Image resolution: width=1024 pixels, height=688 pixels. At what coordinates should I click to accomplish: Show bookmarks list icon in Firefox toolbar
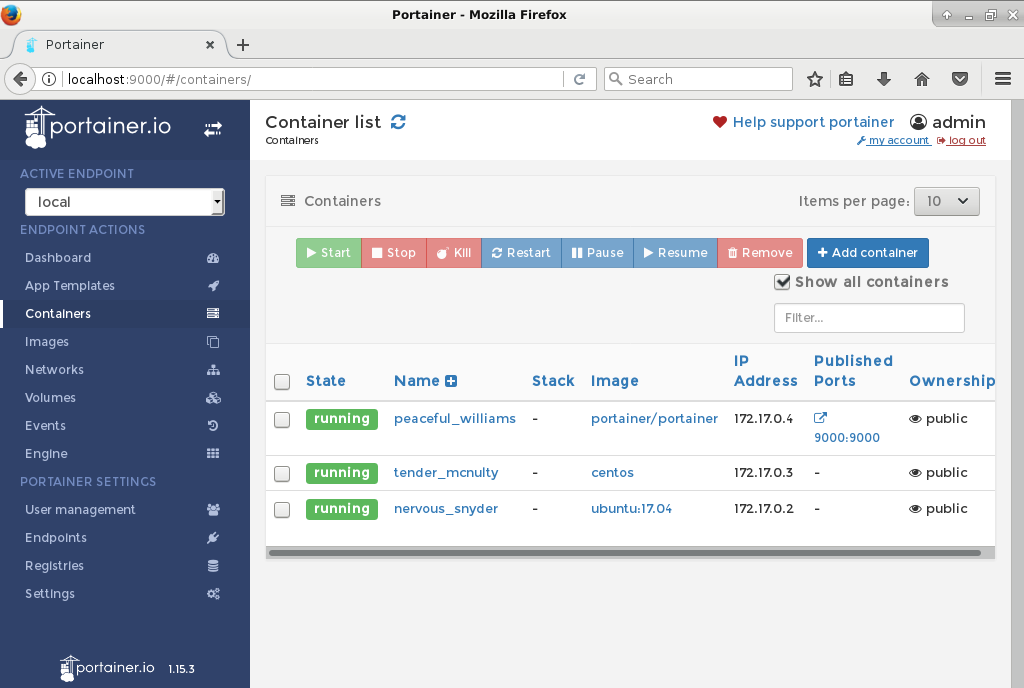(846, 79)
